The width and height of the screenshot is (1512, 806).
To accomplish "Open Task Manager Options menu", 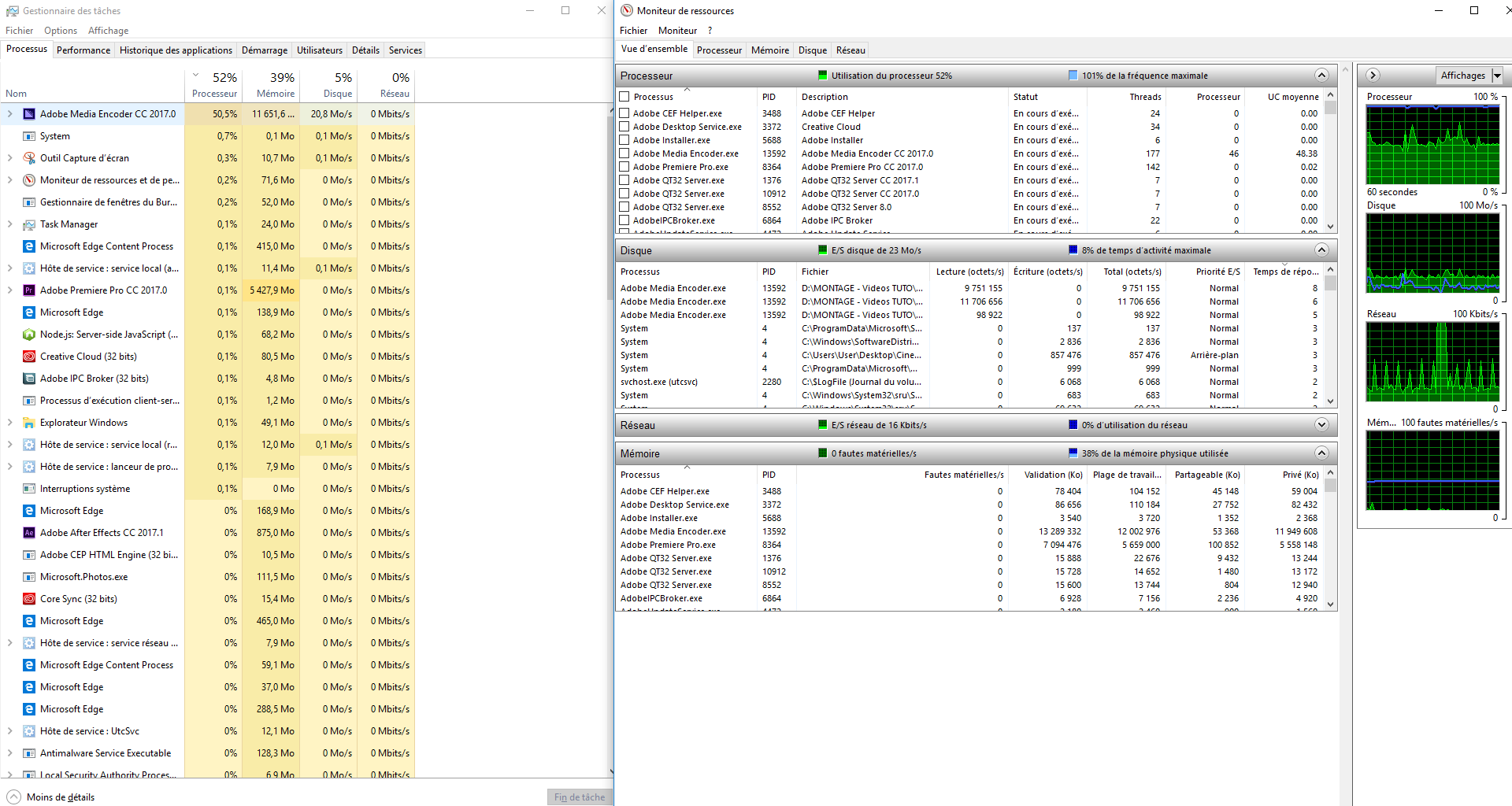I will 61,31.
